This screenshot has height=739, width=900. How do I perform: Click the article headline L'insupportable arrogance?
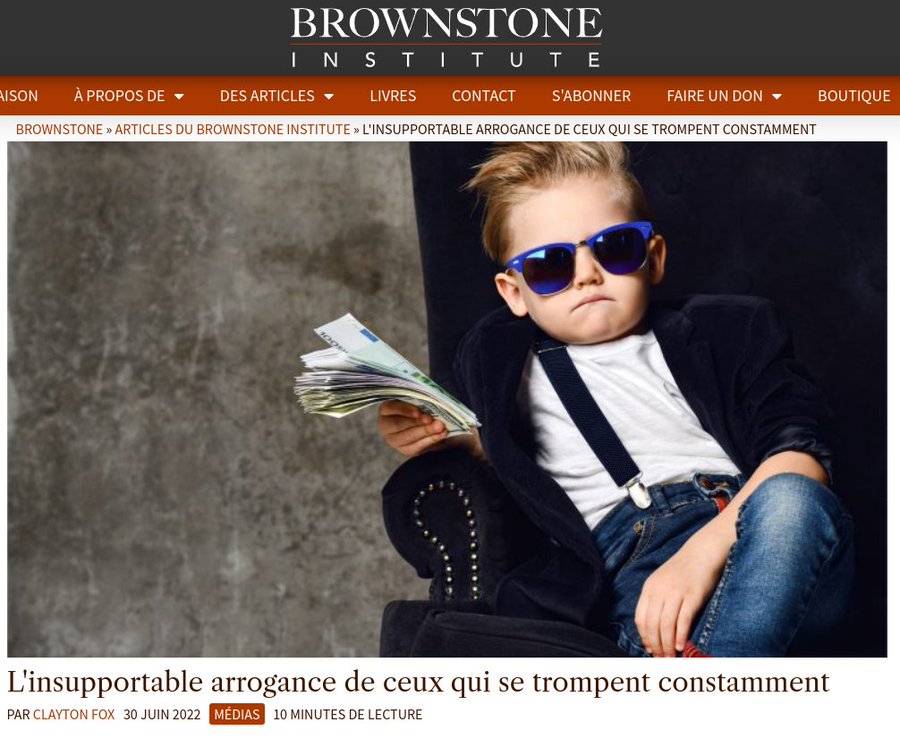418,682
